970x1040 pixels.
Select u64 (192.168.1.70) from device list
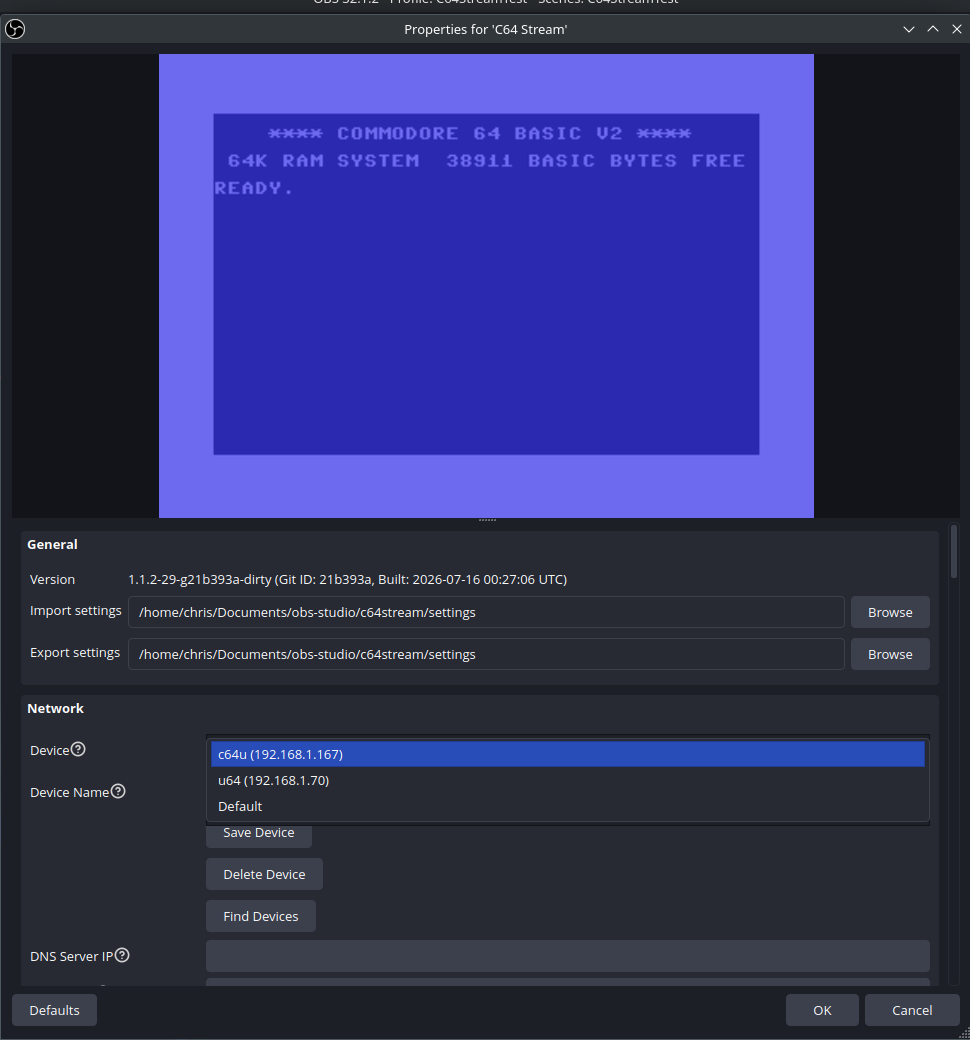click(x=567, y=780)
